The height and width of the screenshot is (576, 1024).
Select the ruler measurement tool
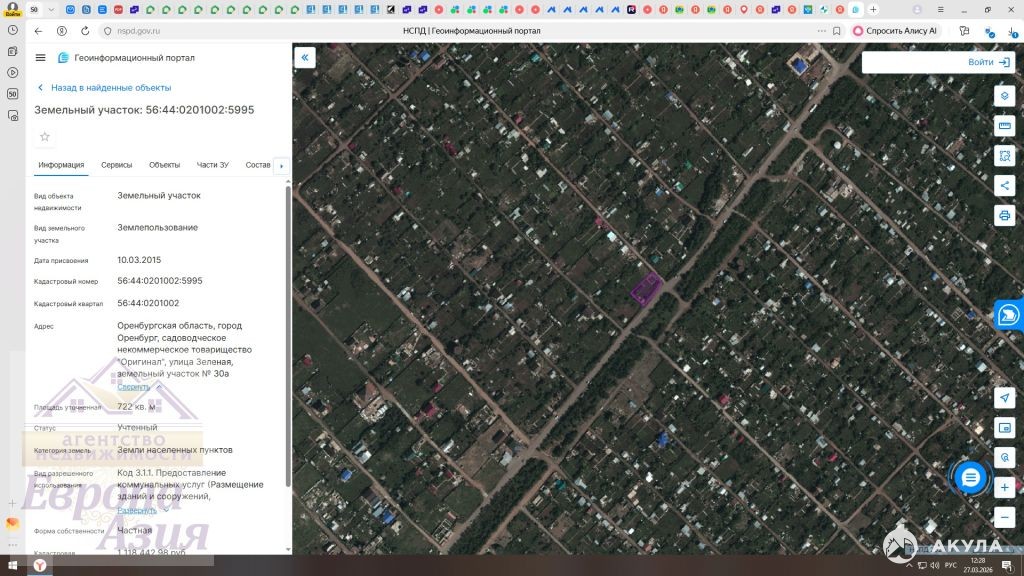[1005, 125]
